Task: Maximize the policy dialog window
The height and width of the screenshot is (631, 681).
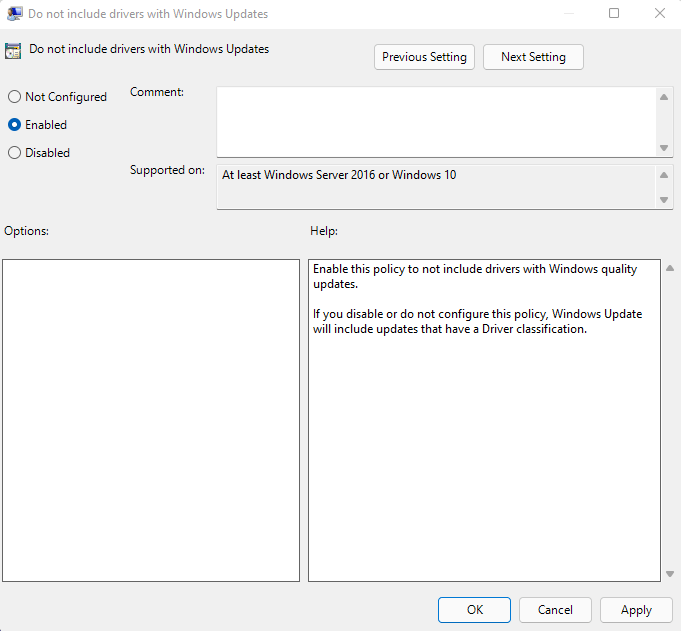Action: 614,14
